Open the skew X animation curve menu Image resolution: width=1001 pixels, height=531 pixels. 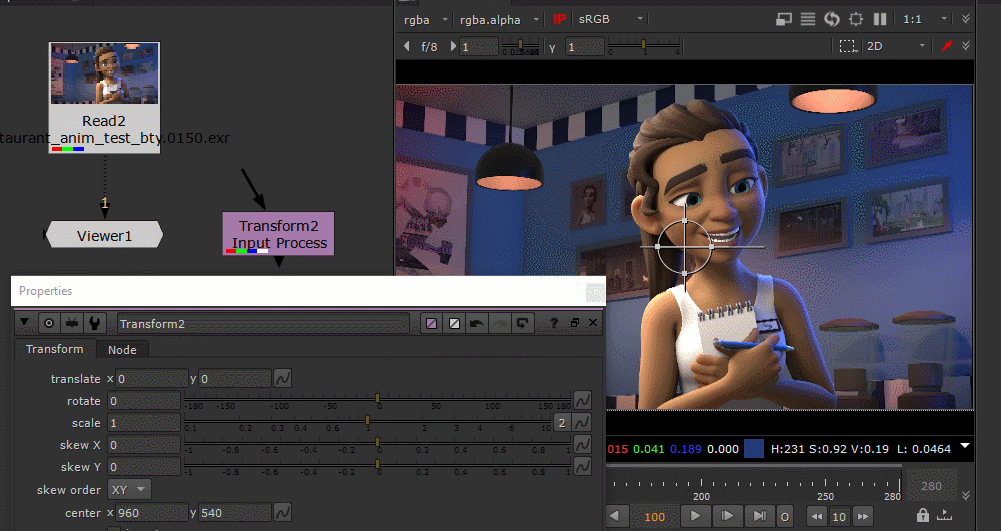[x=582, y=444]
